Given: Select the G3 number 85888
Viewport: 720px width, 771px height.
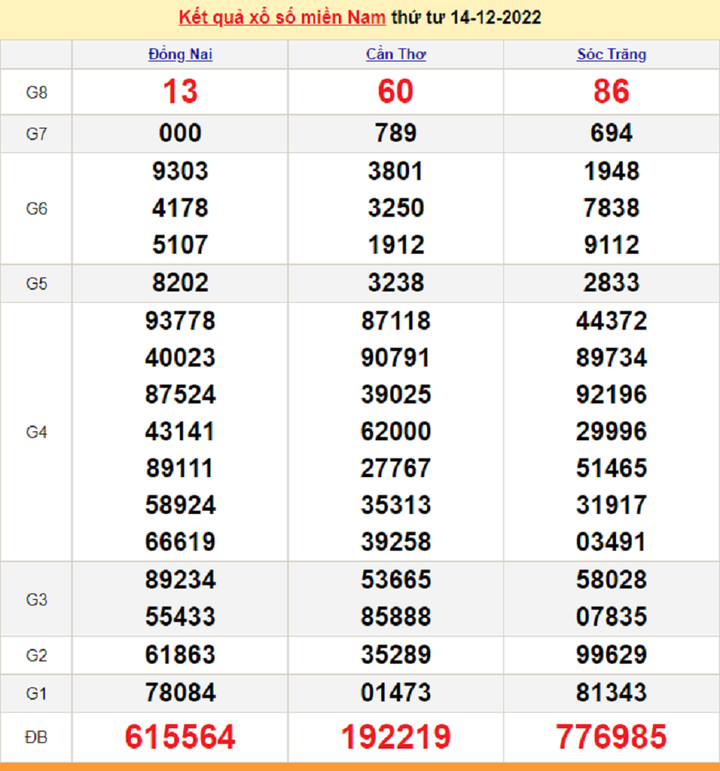Looking at the screenshot, I should 396,618.
